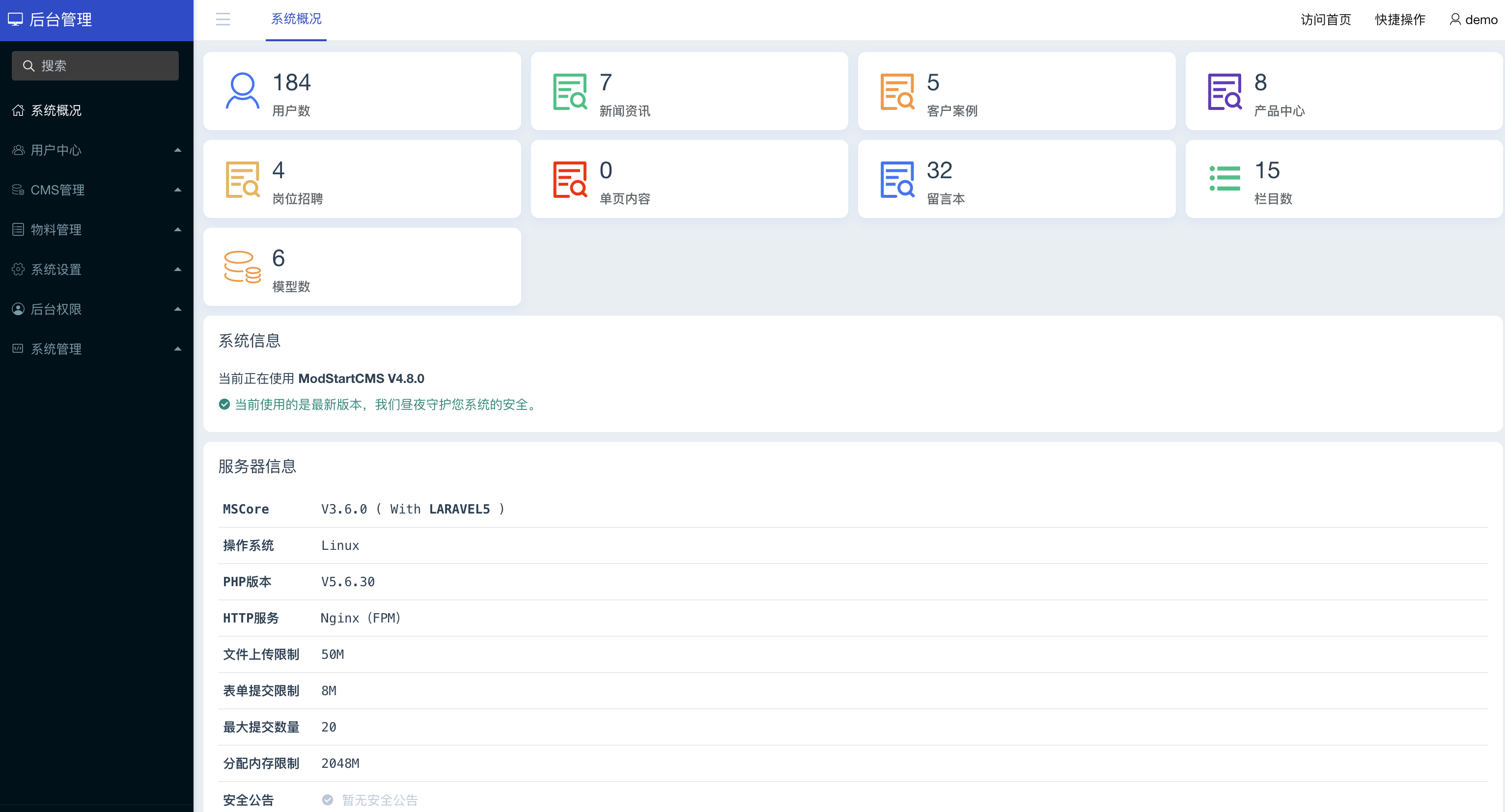Viewport: 1505px width, 812px height.
Task: Click the blue guestbook document icon
Action: coord(897,179)
